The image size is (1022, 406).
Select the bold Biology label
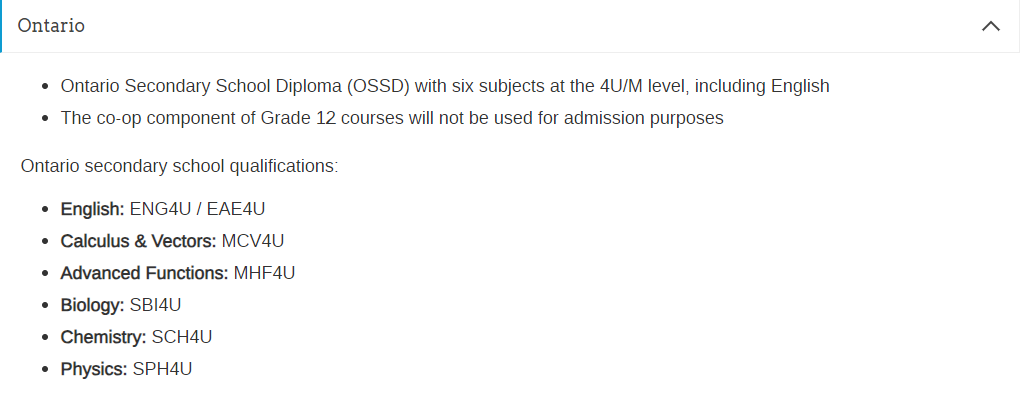[93, 305]
